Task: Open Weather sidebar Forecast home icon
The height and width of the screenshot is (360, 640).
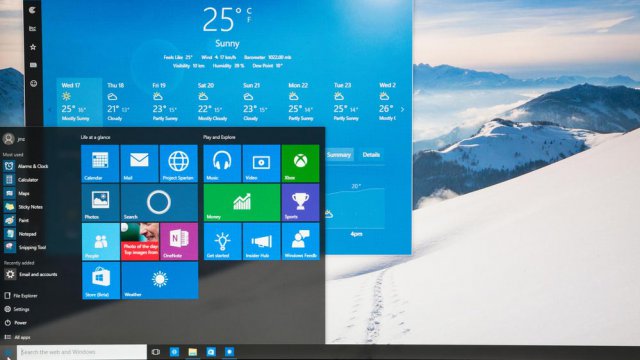Action: (x=33, y=10)
